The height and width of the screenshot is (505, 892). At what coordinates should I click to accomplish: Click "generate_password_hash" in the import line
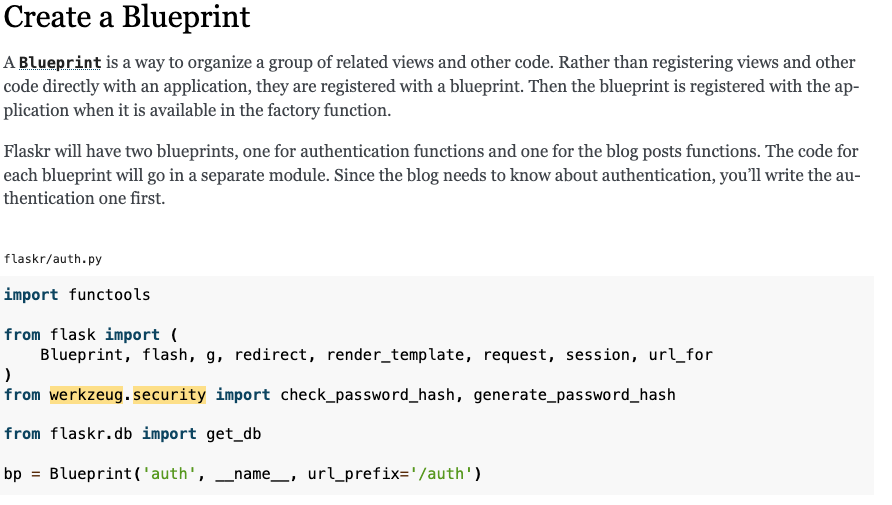pyautogui.click(x=574, y=394)
